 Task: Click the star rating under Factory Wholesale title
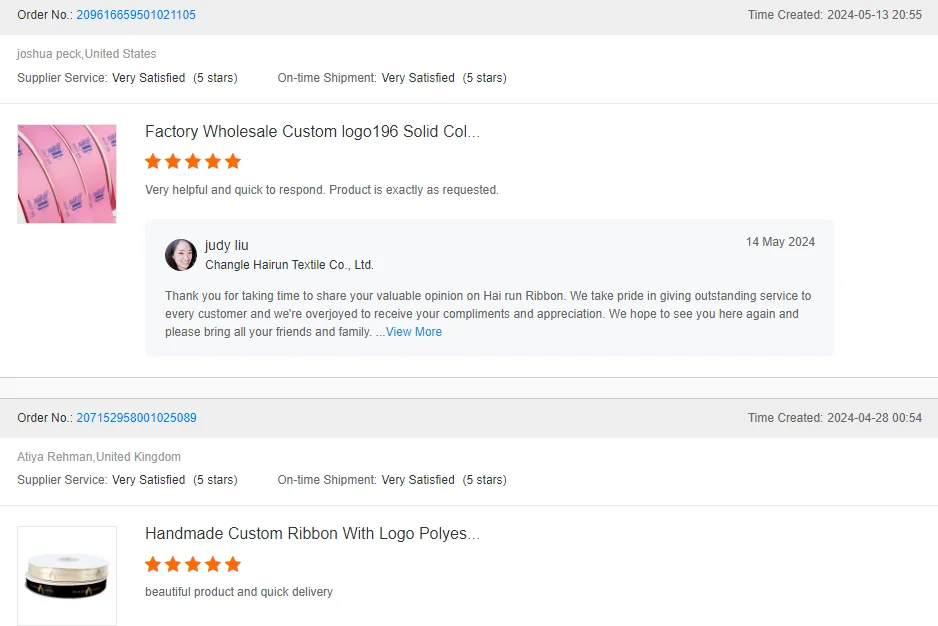tap(193, 162)
